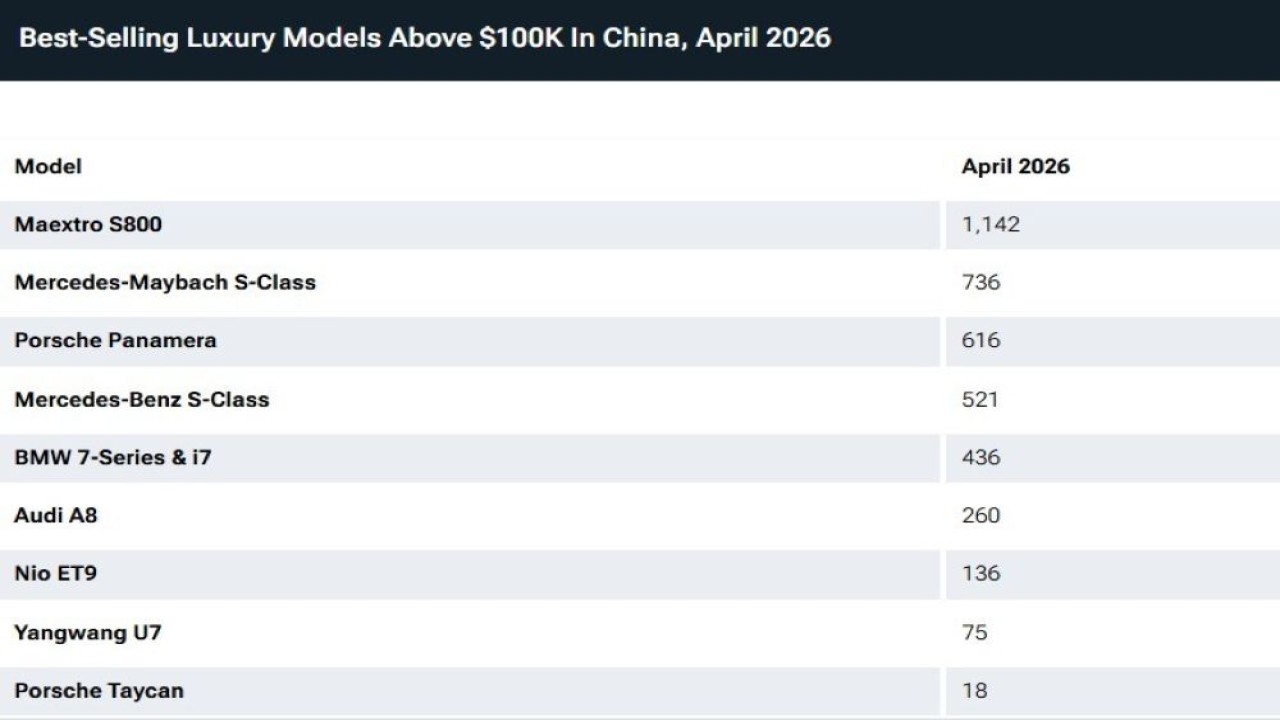Click the 521 sales figure
1280x720 pixels.
[980, 399]
